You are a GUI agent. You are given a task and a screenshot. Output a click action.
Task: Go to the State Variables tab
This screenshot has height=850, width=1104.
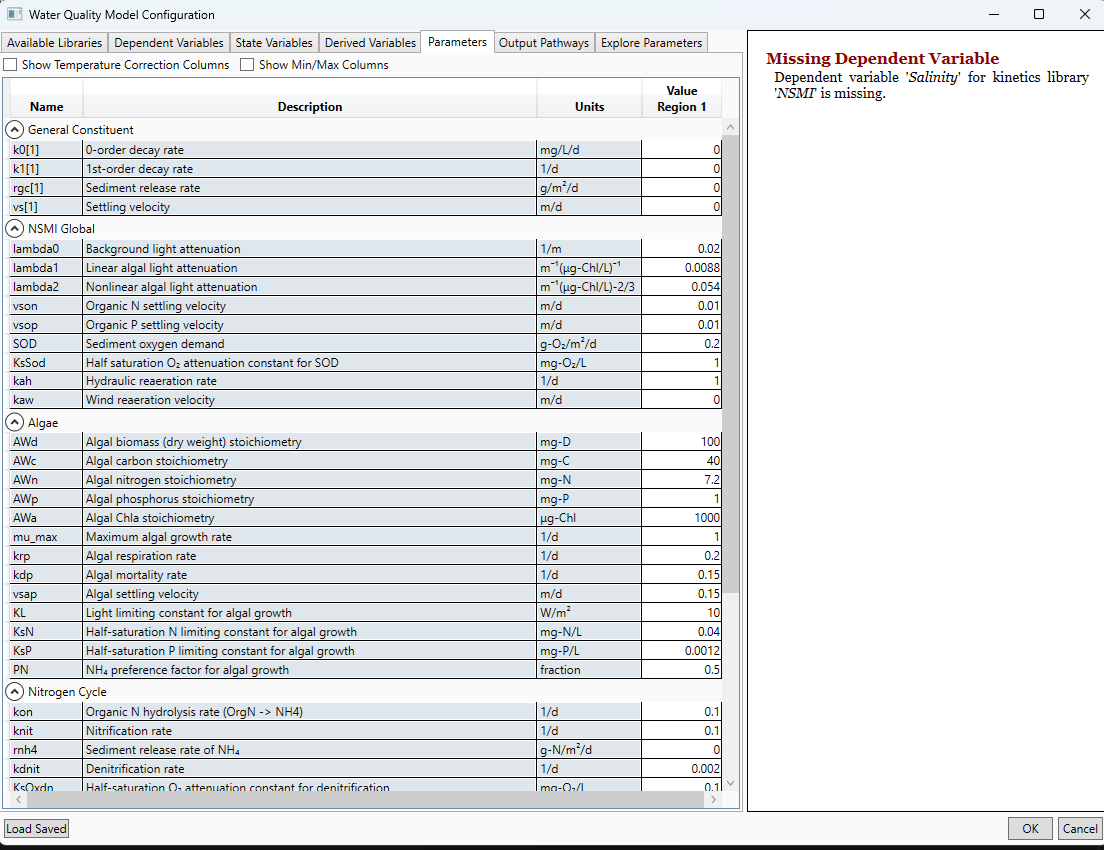point(274,43)
